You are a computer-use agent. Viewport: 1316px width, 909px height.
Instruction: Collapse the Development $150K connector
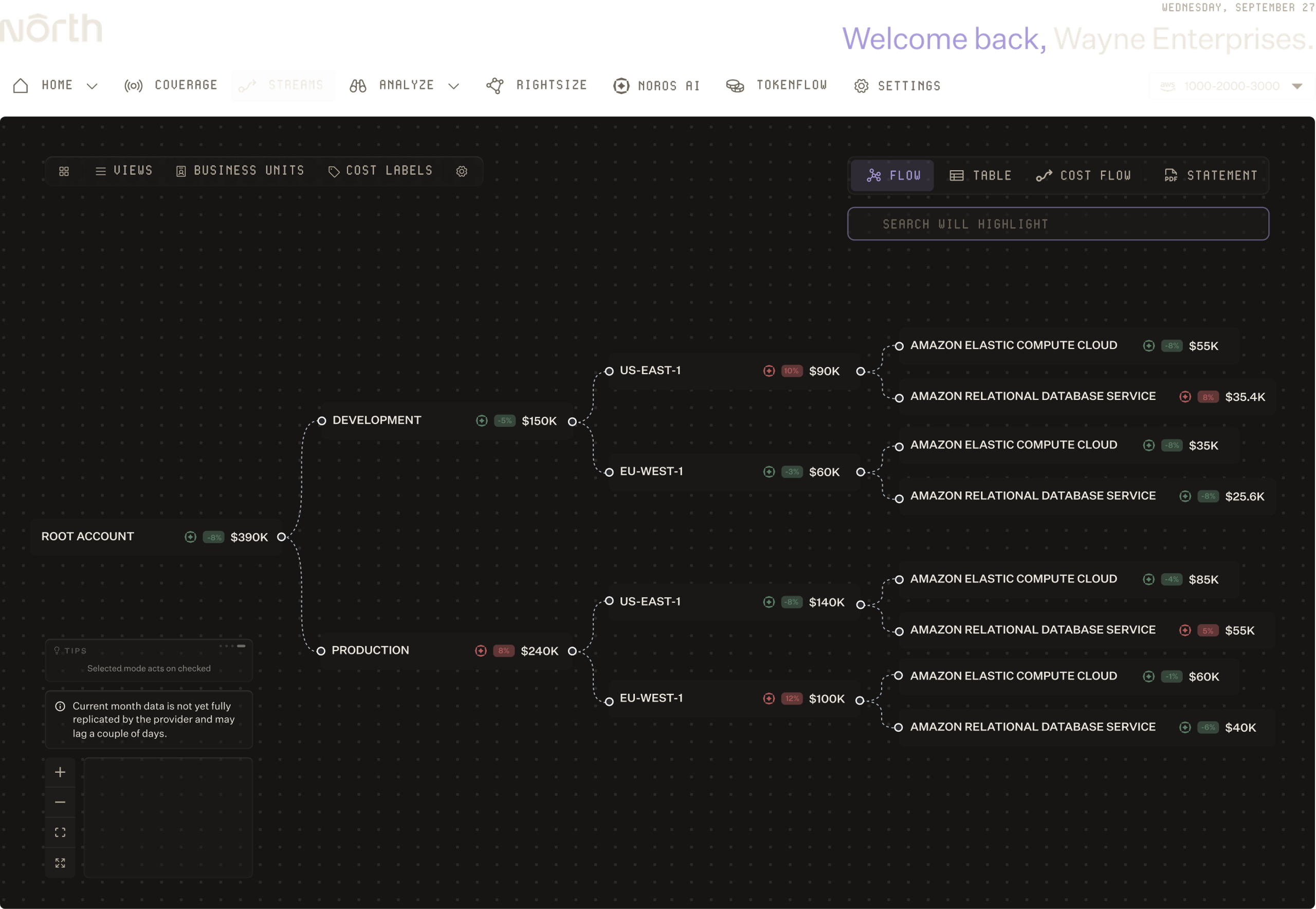(572, 421)
